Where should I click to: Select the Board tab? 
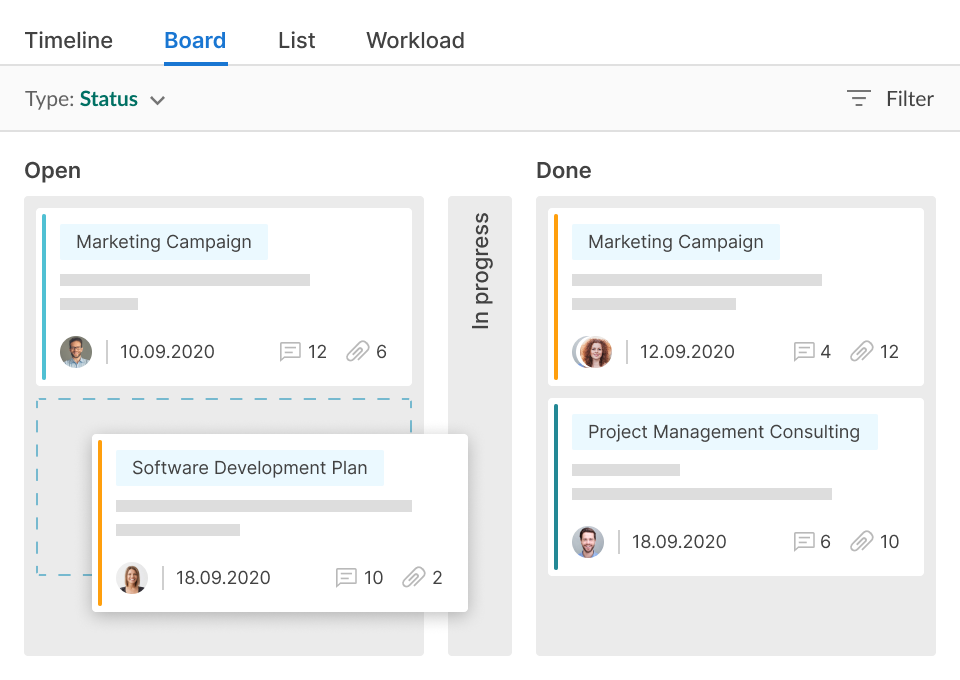pyautogui.click(x=195, y=41)
